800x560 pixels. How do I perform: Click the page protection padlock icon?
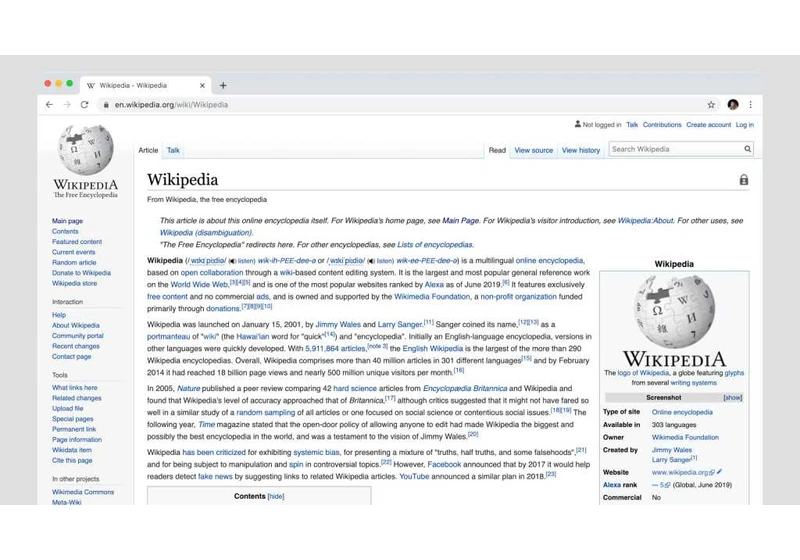[x=744, y=180]
